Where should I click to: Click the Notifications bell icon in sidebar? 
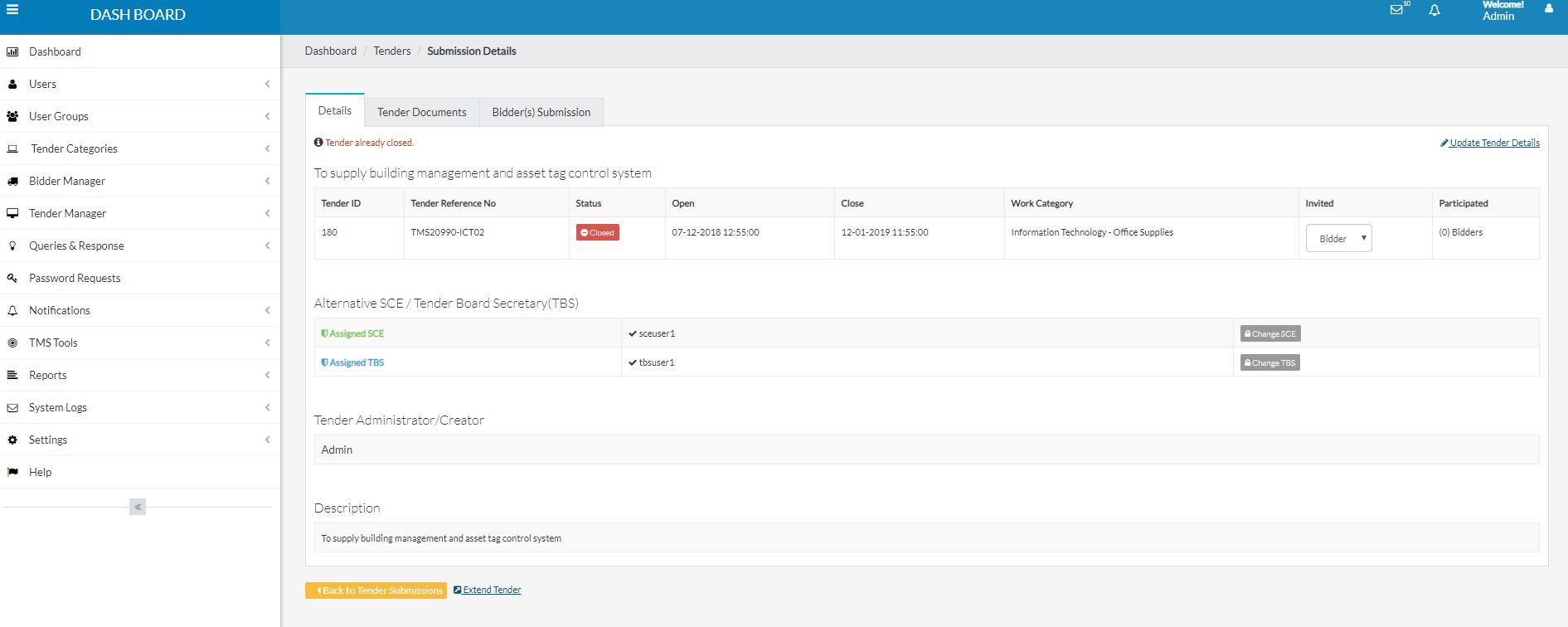(x=12, y=310)
